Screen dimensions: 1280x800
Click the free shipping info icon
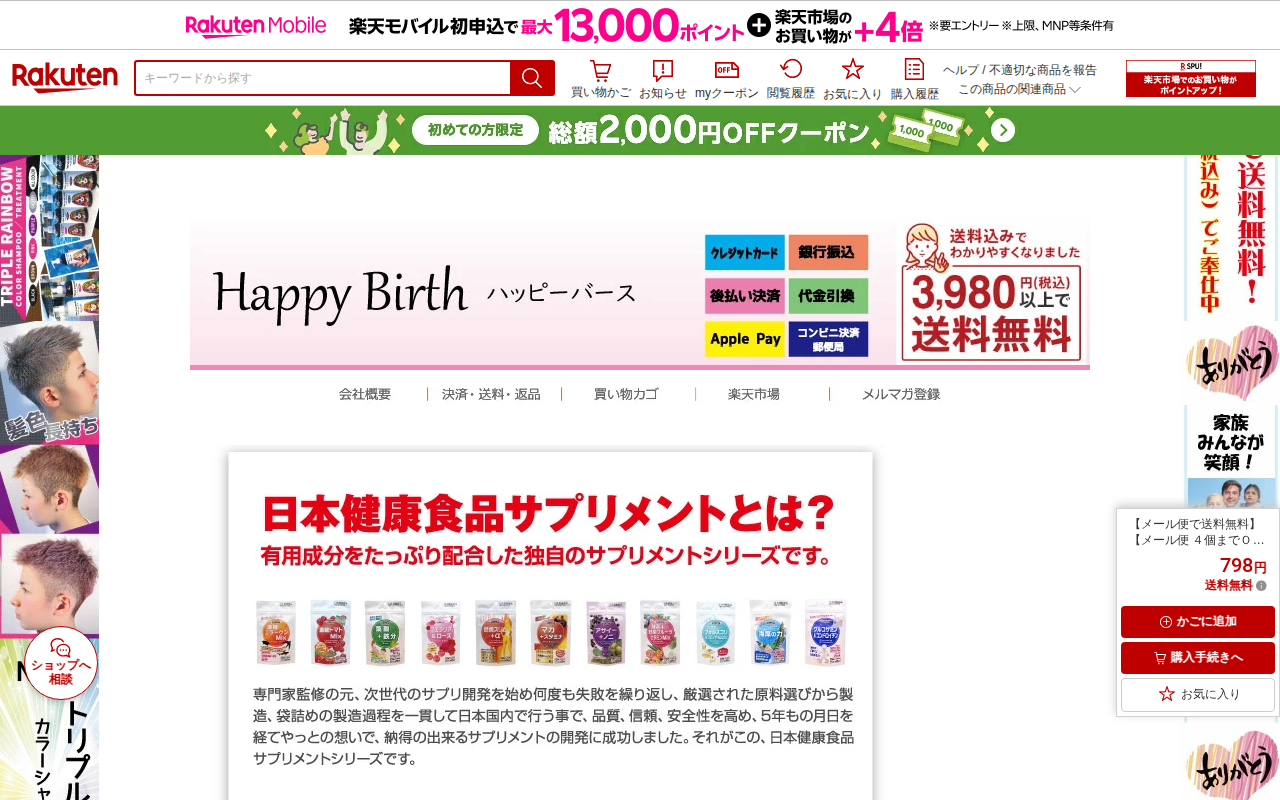[x=1261, y=586]
